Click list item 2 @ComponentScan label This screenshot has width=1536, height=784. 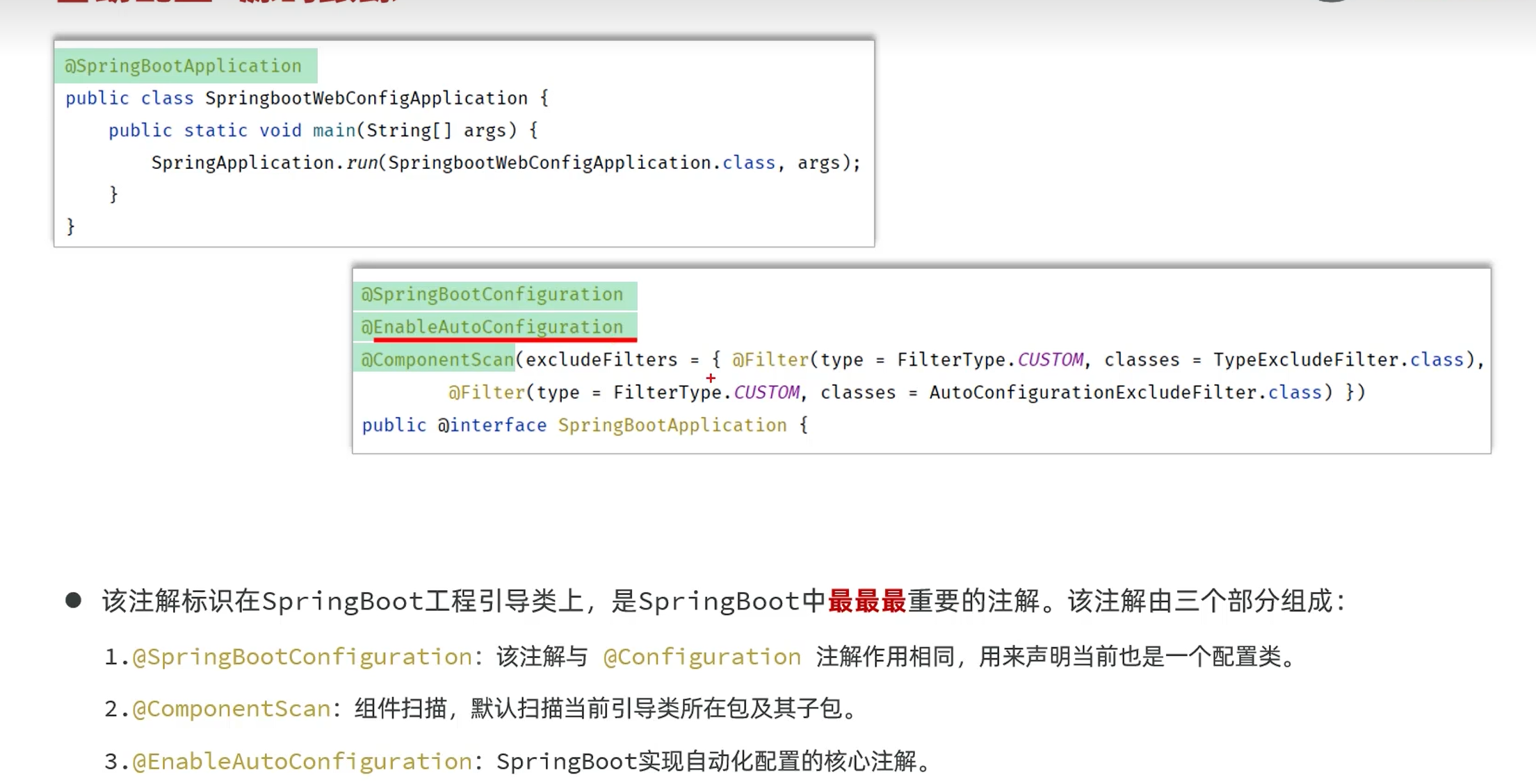pyautogui.click(x=232, y=709)
